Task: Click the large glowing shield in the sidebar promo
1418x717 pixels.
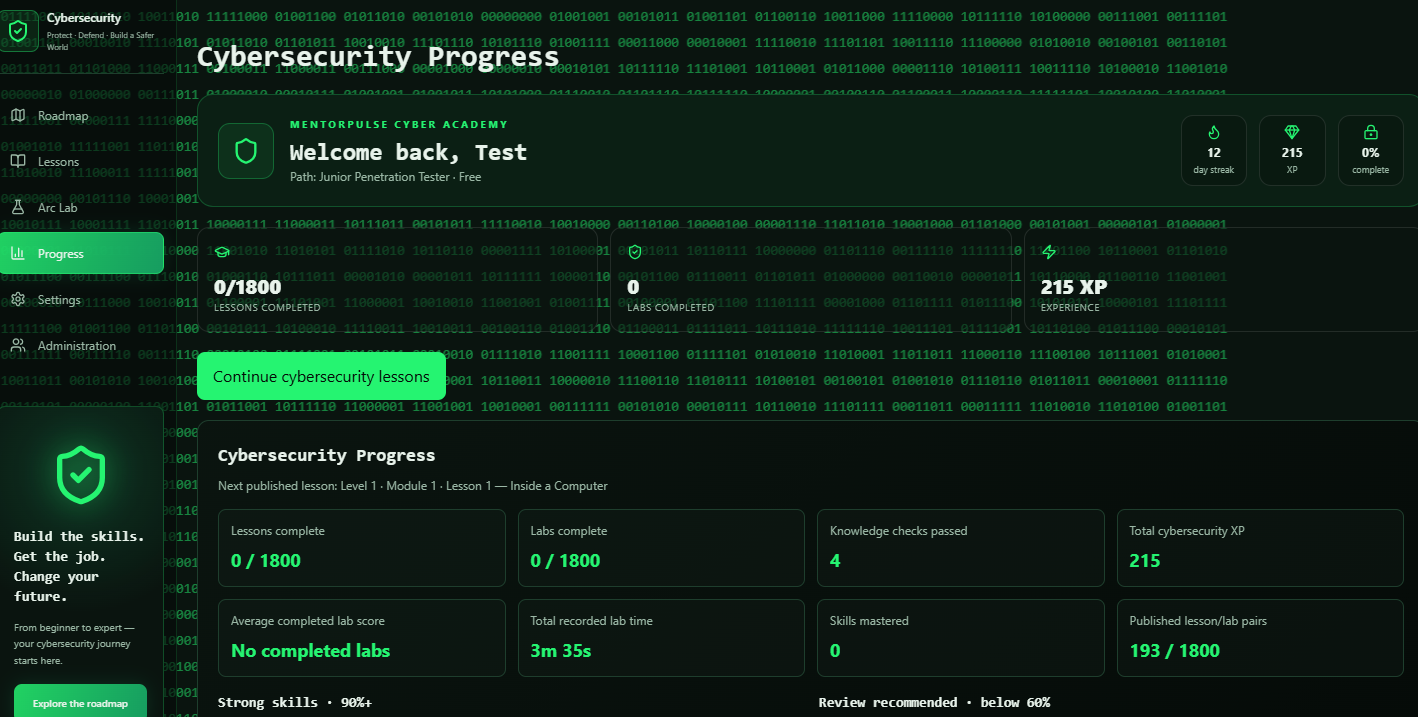Action: tap(81, 476)
